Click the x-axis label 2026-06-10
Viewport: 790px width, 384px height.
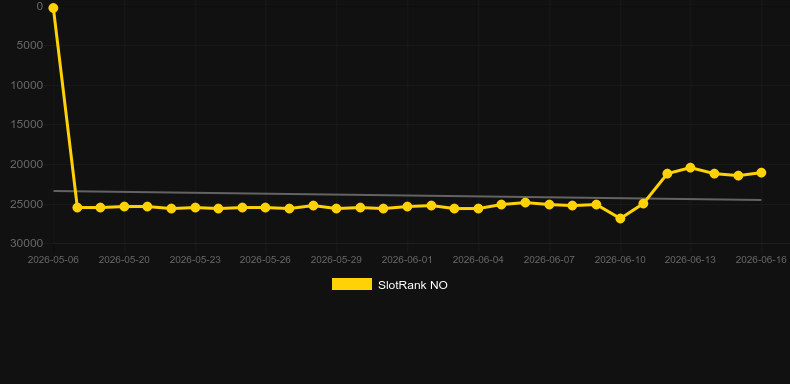click(x=620, y=260)
